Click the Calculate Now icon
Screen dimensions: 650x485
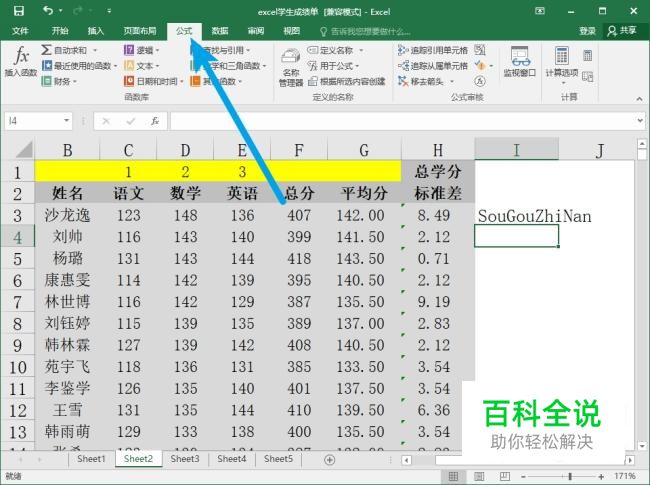click(587, 55)
